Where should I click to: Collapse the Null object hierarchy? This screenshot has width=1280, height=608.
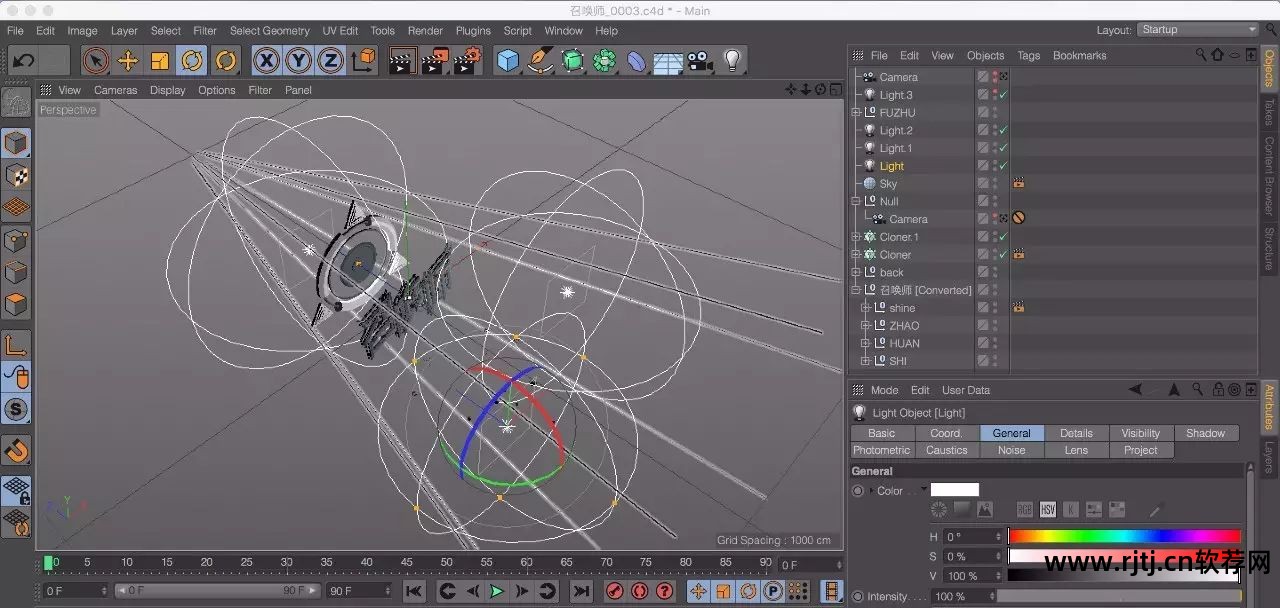coord(856,201)
